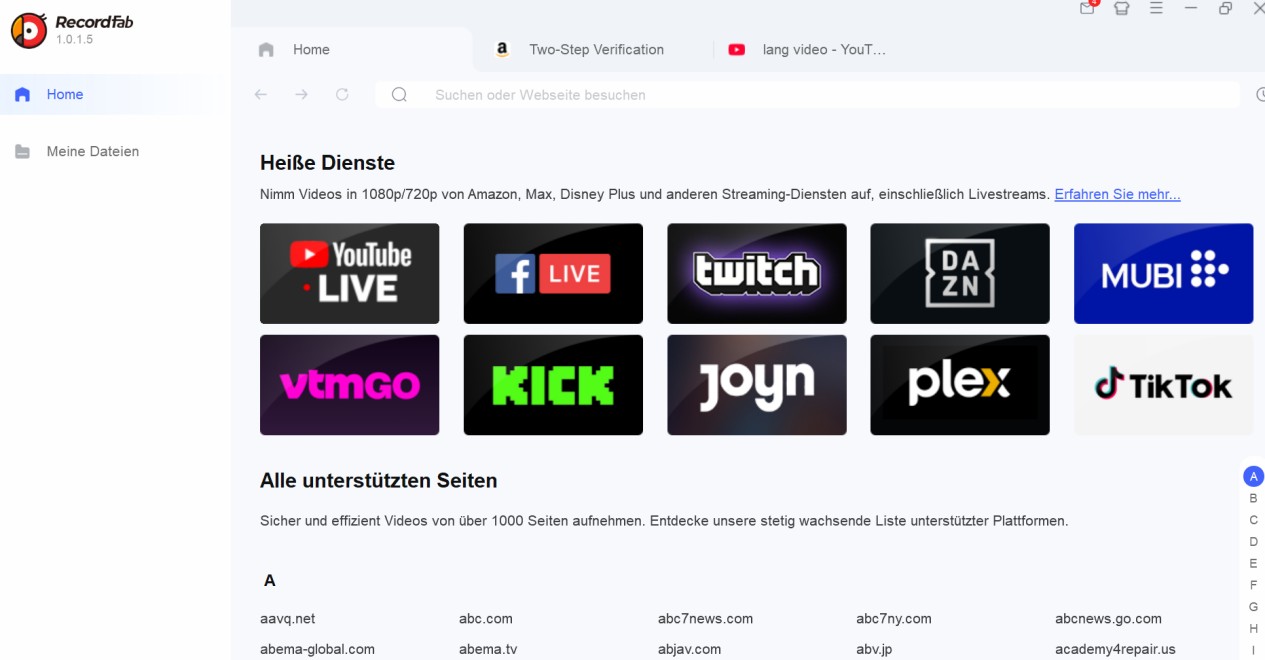Open the Twitch service tile
The image size is (1265, 660).
pyautogui.click(x=756, y=273)
